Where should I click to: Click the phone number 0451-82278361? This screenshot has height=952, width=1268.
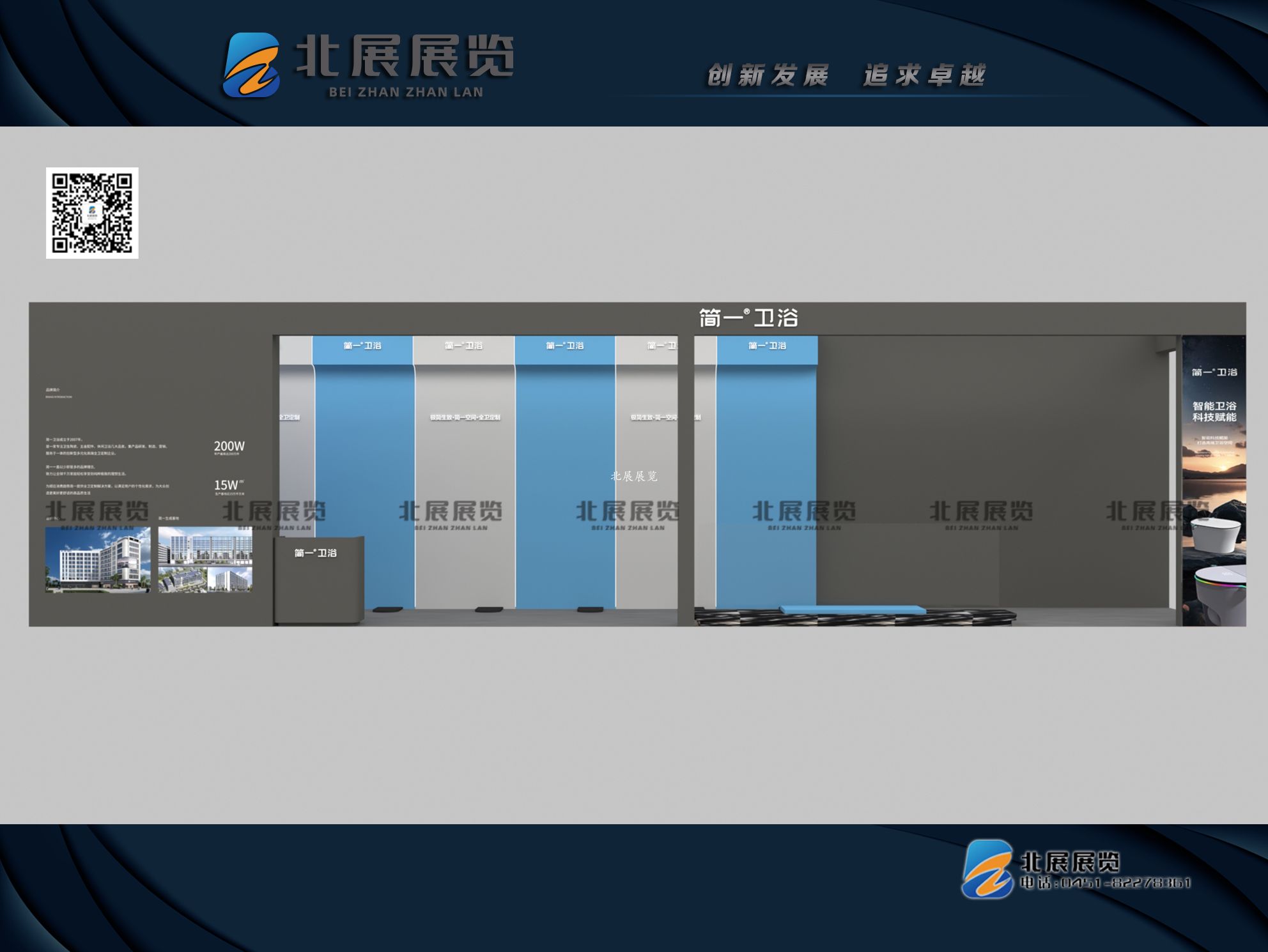[x=1126, y=883]
